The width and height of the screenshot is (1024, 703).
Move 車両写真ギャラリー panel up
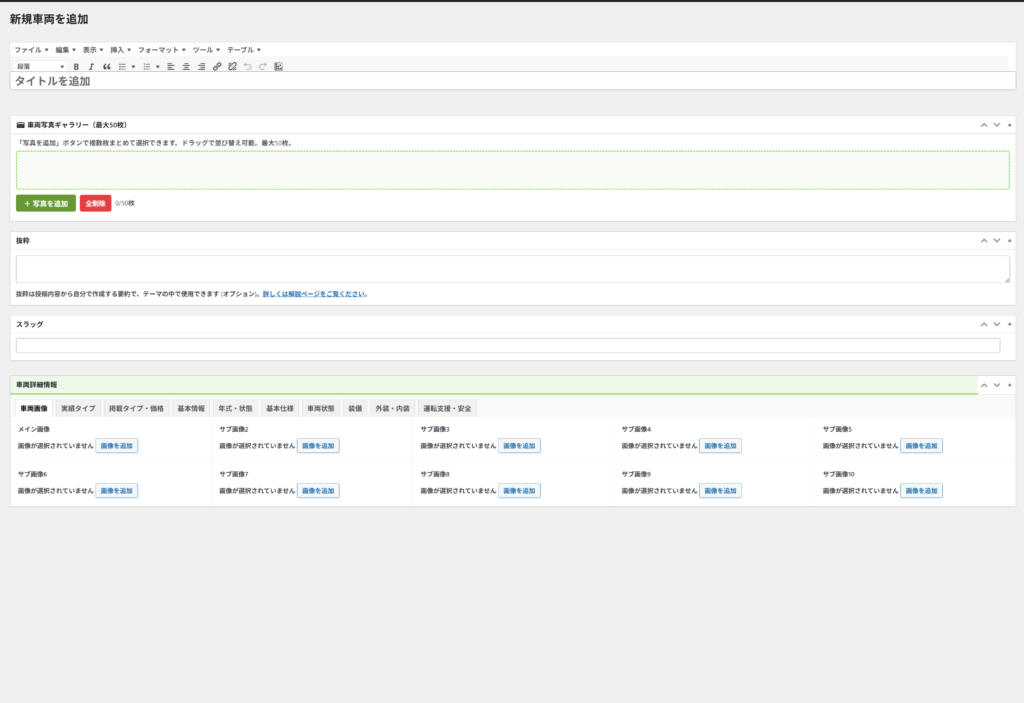click(984, 125)
